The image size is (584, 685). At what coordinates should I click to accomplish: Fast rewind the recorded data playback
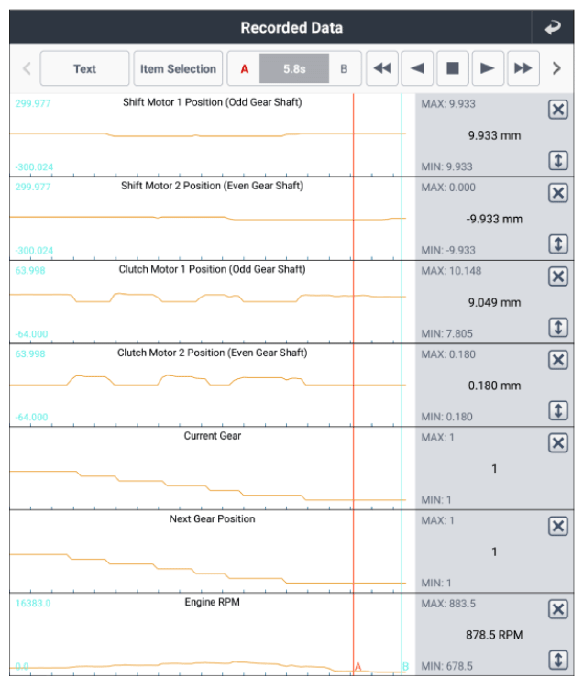coord(382,68)
